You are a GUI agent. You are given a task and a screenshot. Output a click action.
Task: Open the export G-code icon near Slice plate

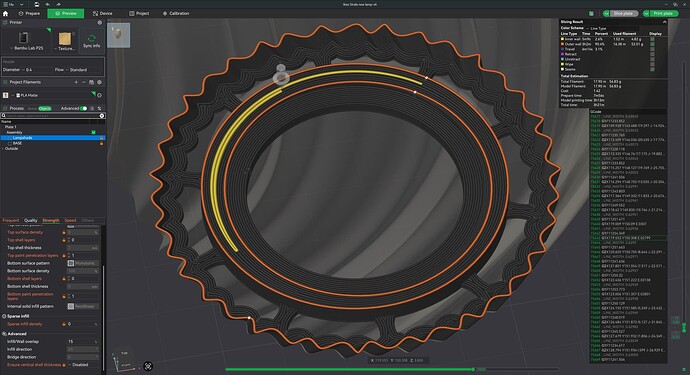click(591, 14)
